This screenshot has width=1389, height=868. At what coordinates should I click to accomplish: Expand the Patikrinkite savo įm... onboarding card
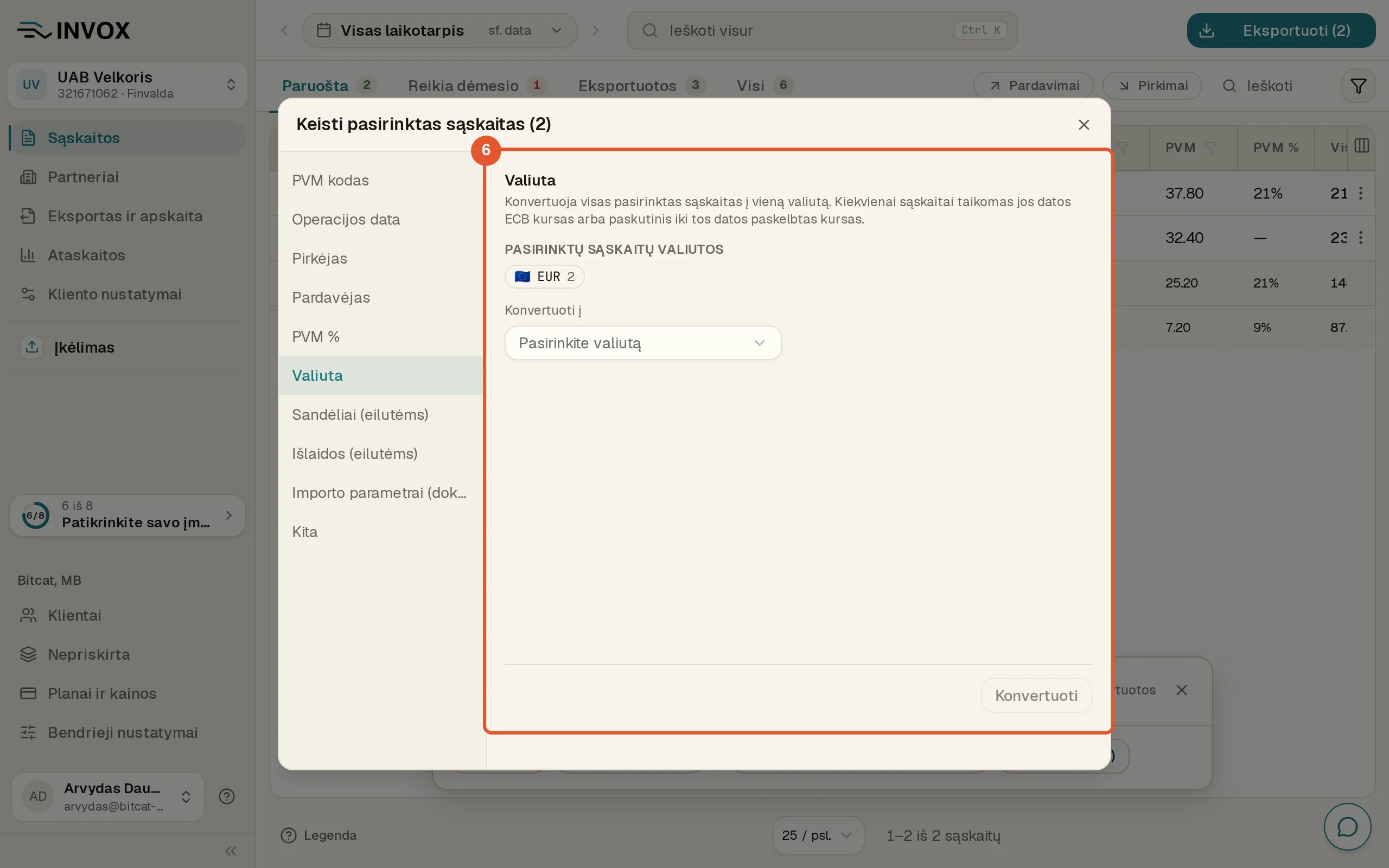click(x=128, y=515)
